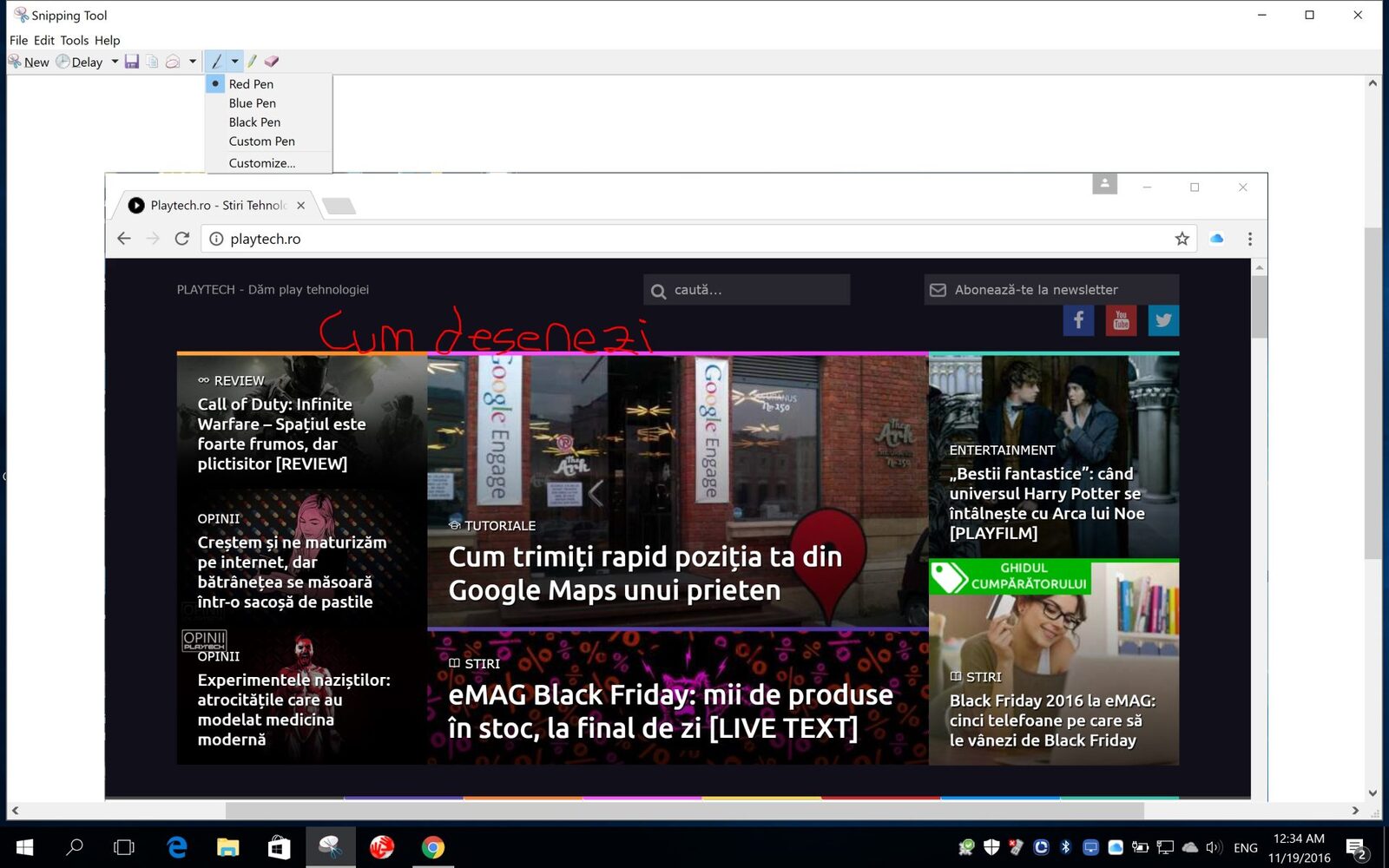Open File Explorer from taskbar
The image size is (1389, 868).
(227, 847)
